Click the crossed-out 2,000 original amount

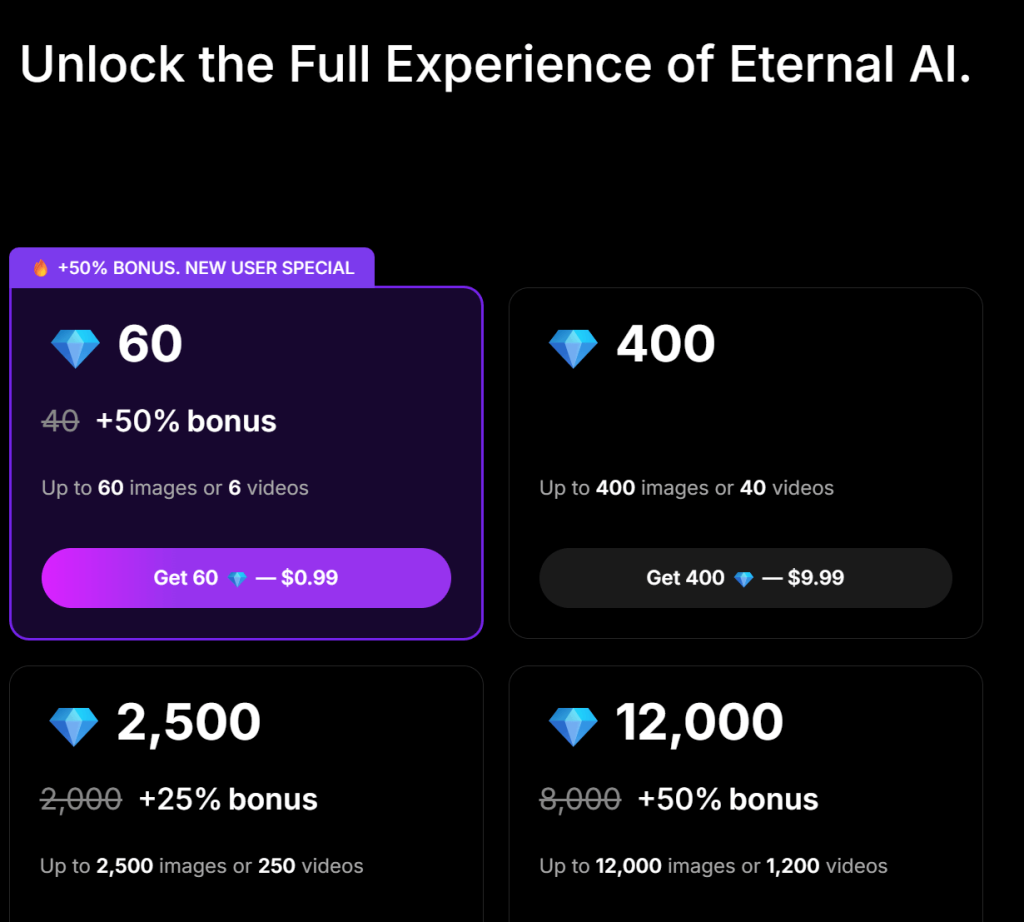coord(81,799)
